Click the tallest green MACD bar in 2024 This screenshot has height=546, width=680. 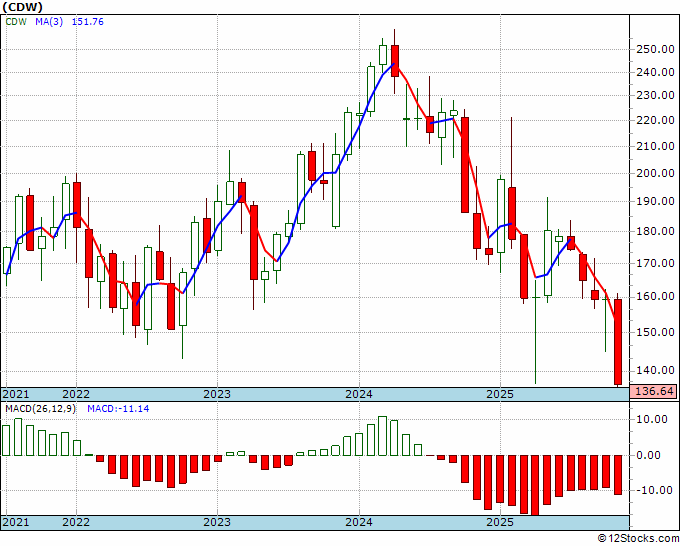[x=382, y=436]
